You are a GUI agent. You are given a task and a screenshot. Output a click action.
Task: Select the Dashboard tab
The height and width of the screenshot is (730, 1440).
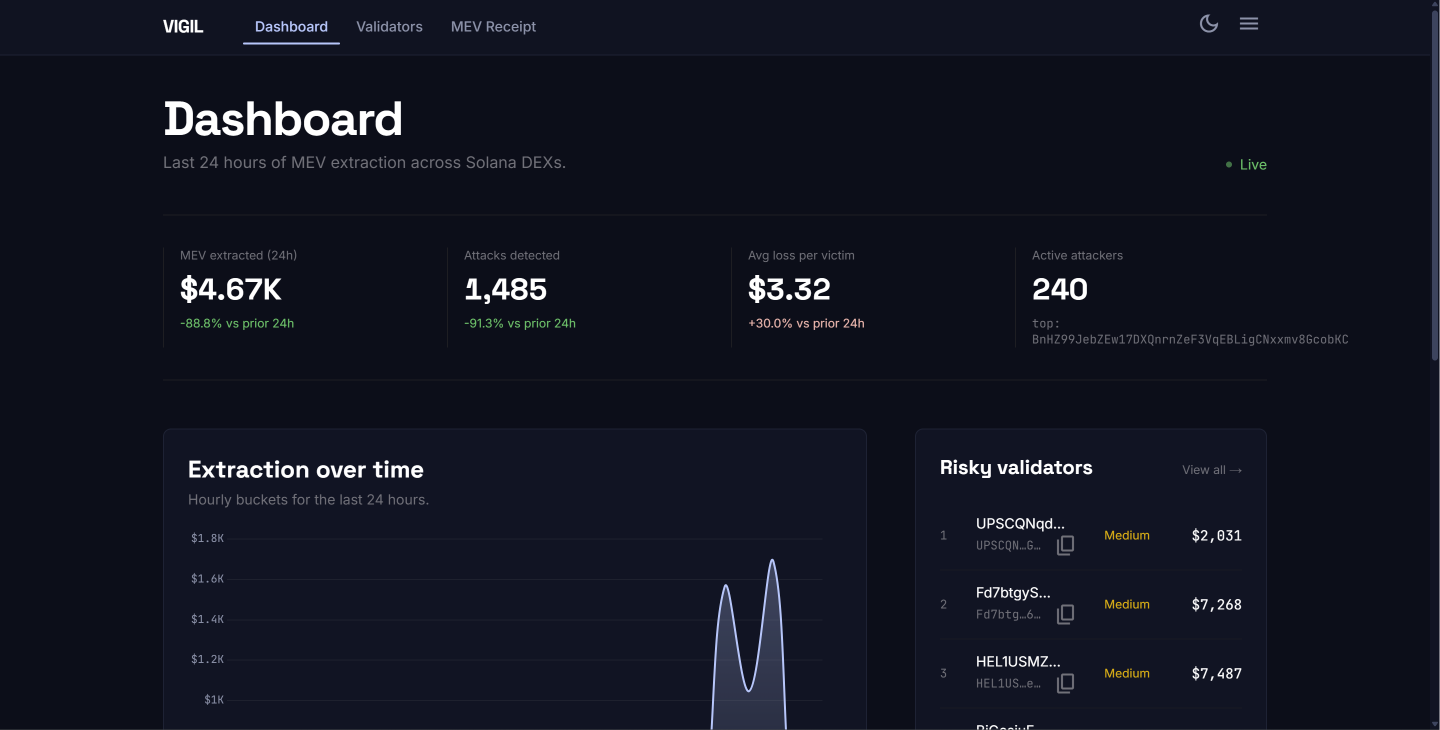pos(291,27)
